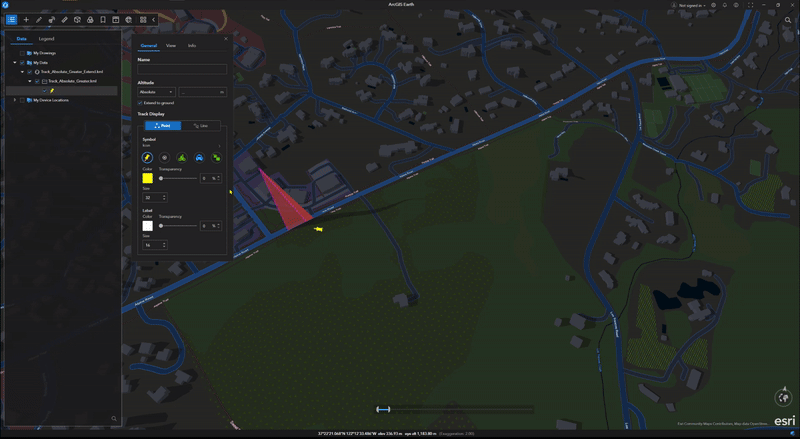Image resolution: width=800 pixels, height=439 pixels.
Task: Click the symbol Transparency slider
Action: pos(178,178)
